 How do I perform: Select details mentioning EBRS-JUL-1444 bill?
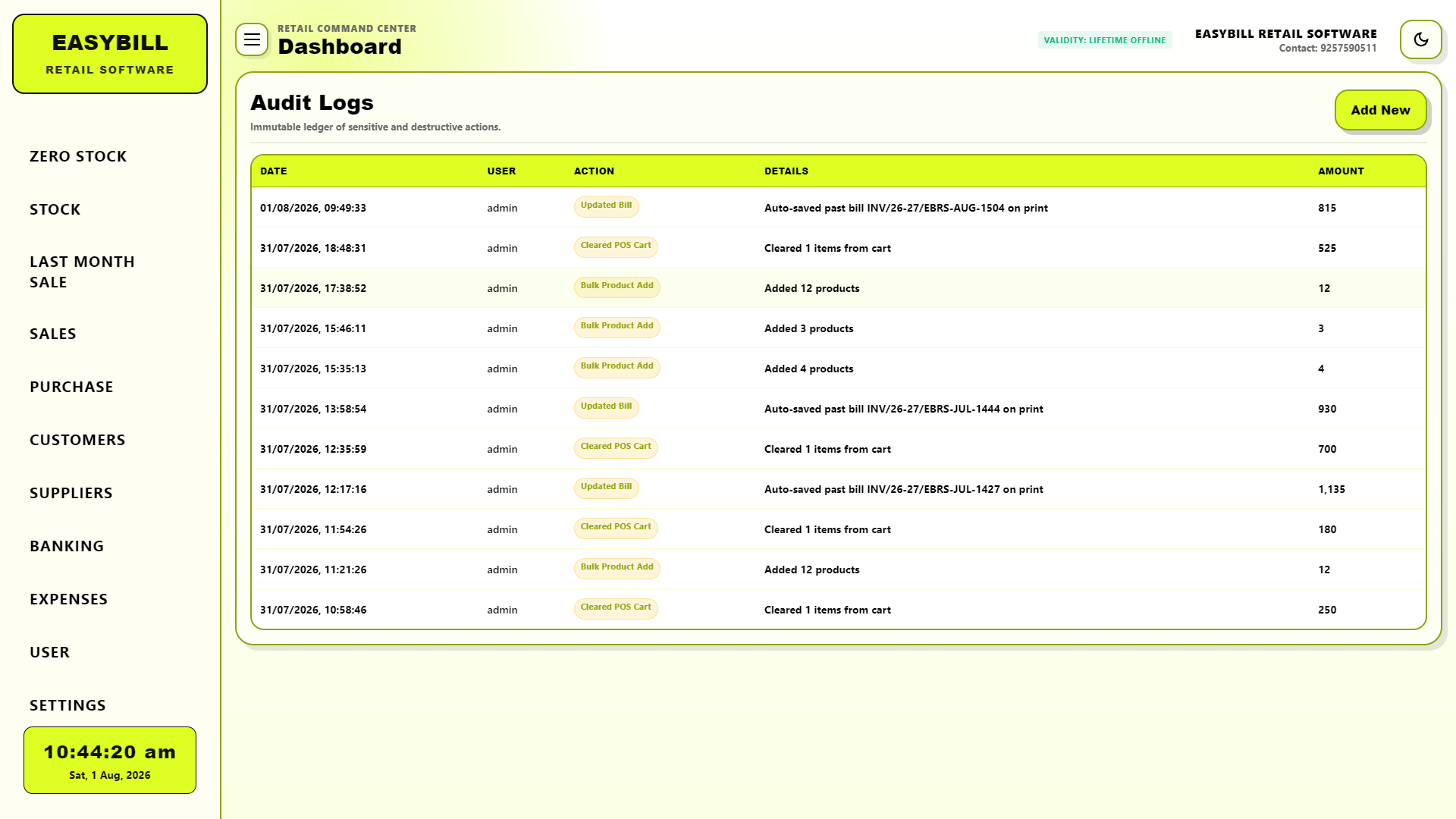tap(904, 409)
